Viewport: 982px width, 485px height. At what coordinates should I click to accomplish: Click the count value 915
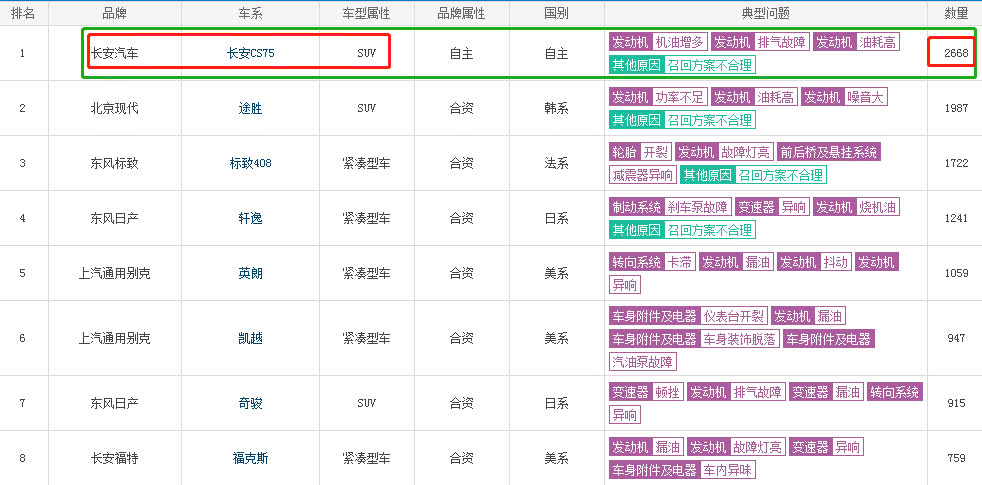[x=956, y=403]
